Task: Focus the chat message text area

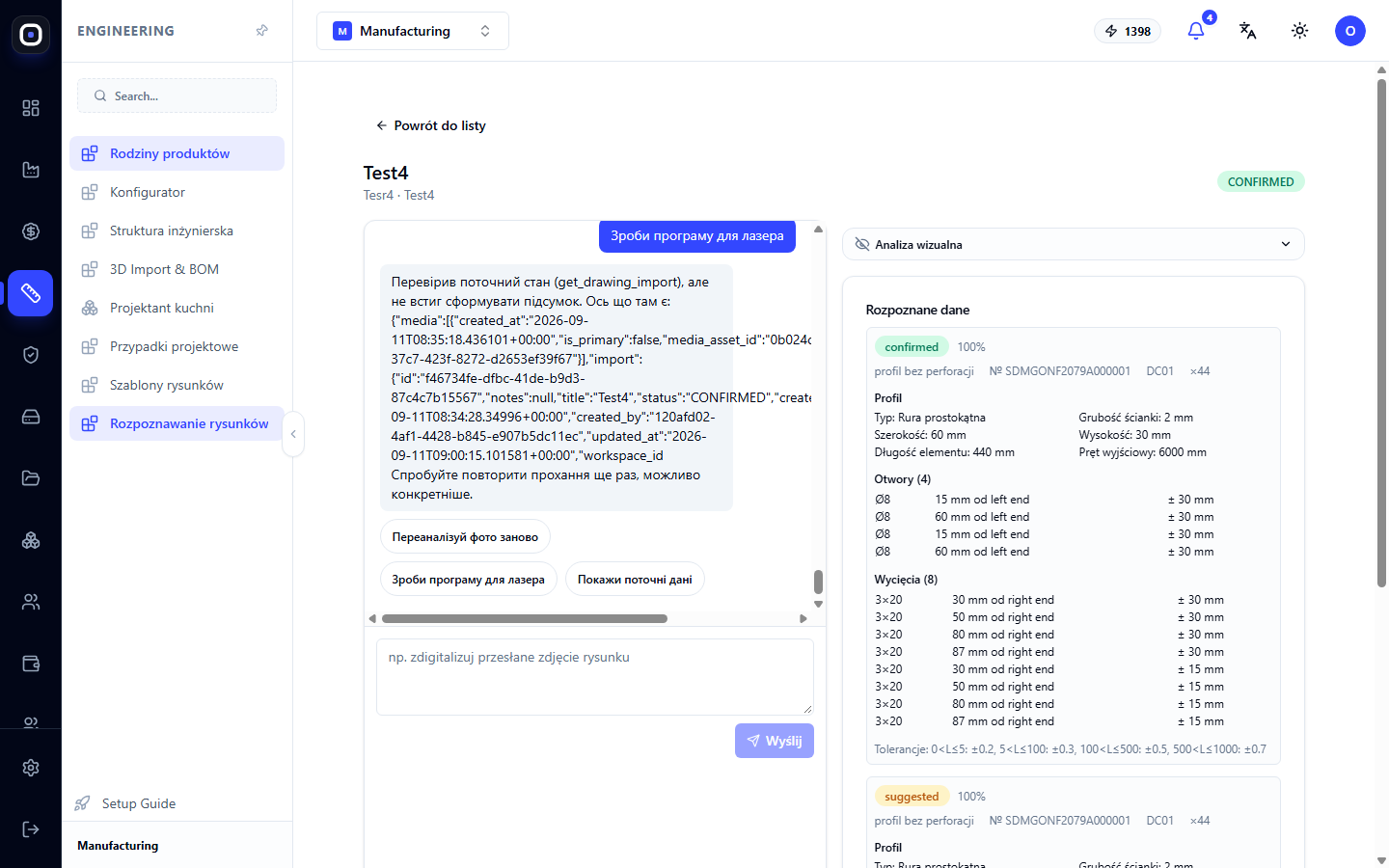Action: pyautogui.click(x=595, y=677)
